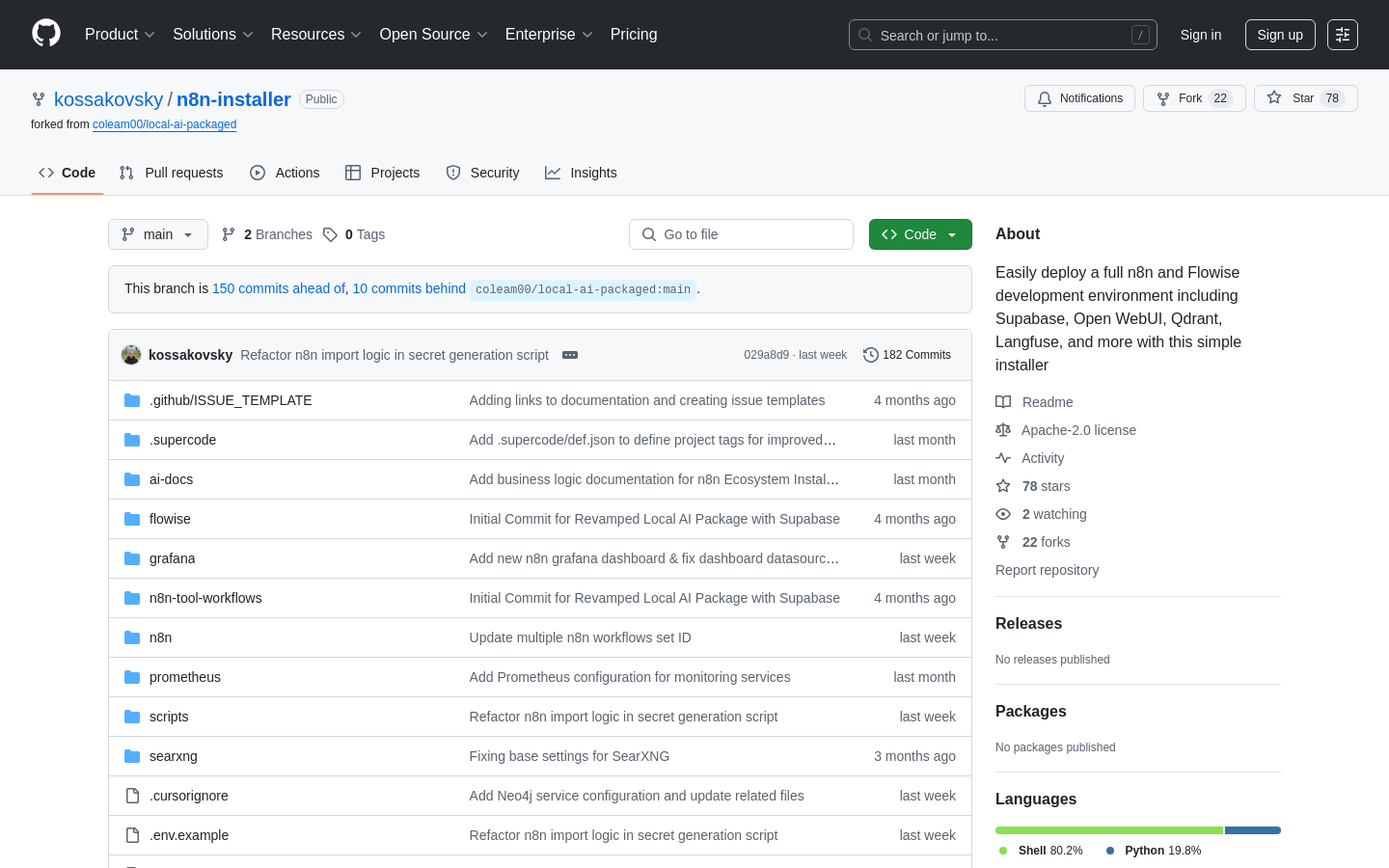Viewport: 1389px width, 868px height.
Task: Click the tag icon next to 0 Tags
Action: [330, 234]
